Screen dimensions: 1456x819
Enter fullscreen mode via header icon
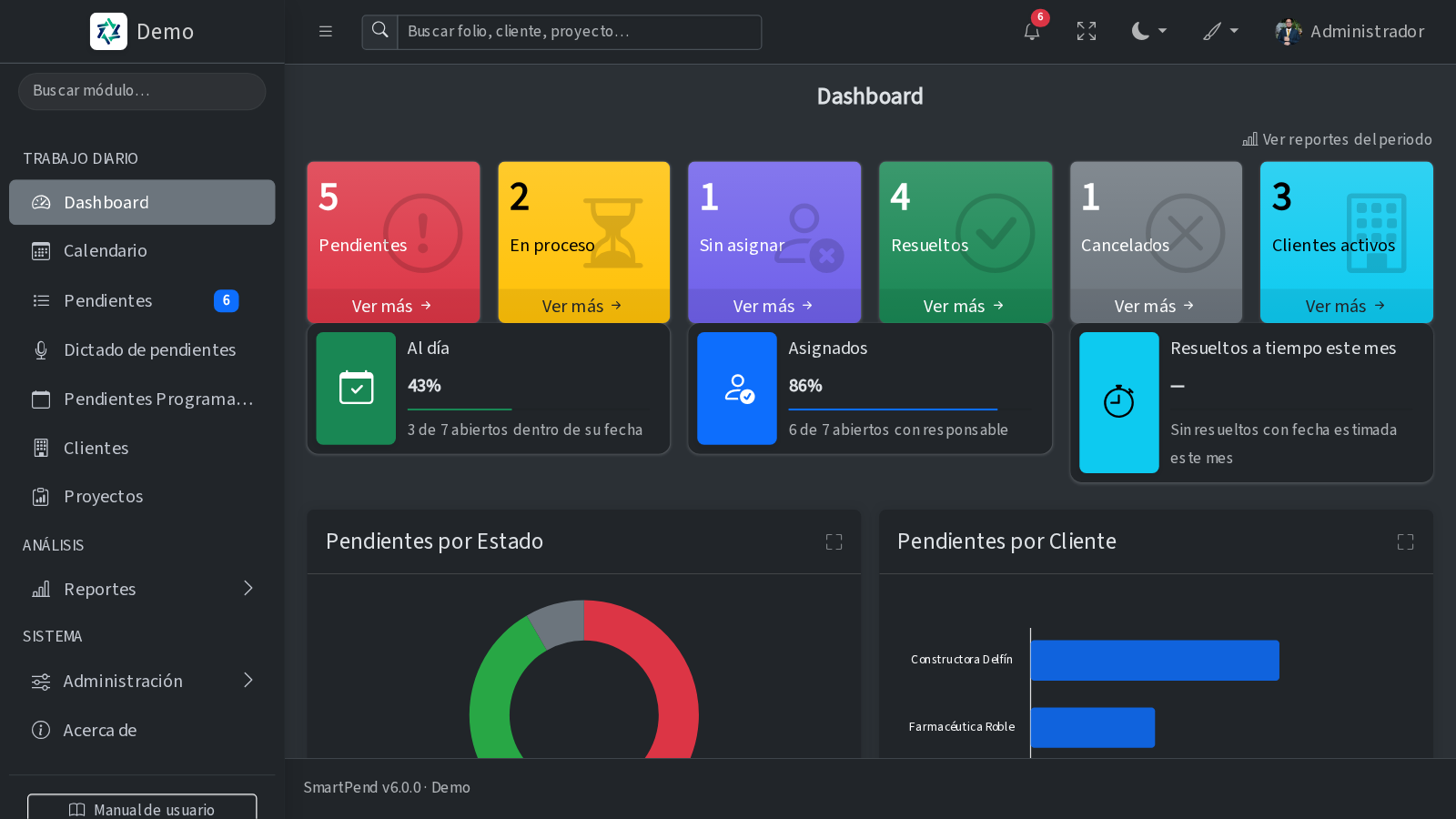[x=1087, y=32]
